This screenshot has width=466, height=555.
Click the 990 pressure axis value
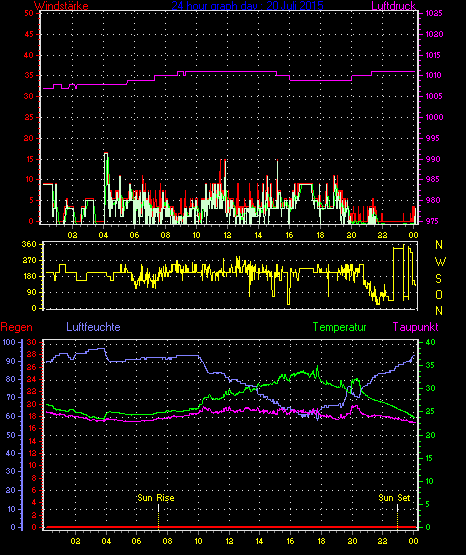[x=433, y=159]
